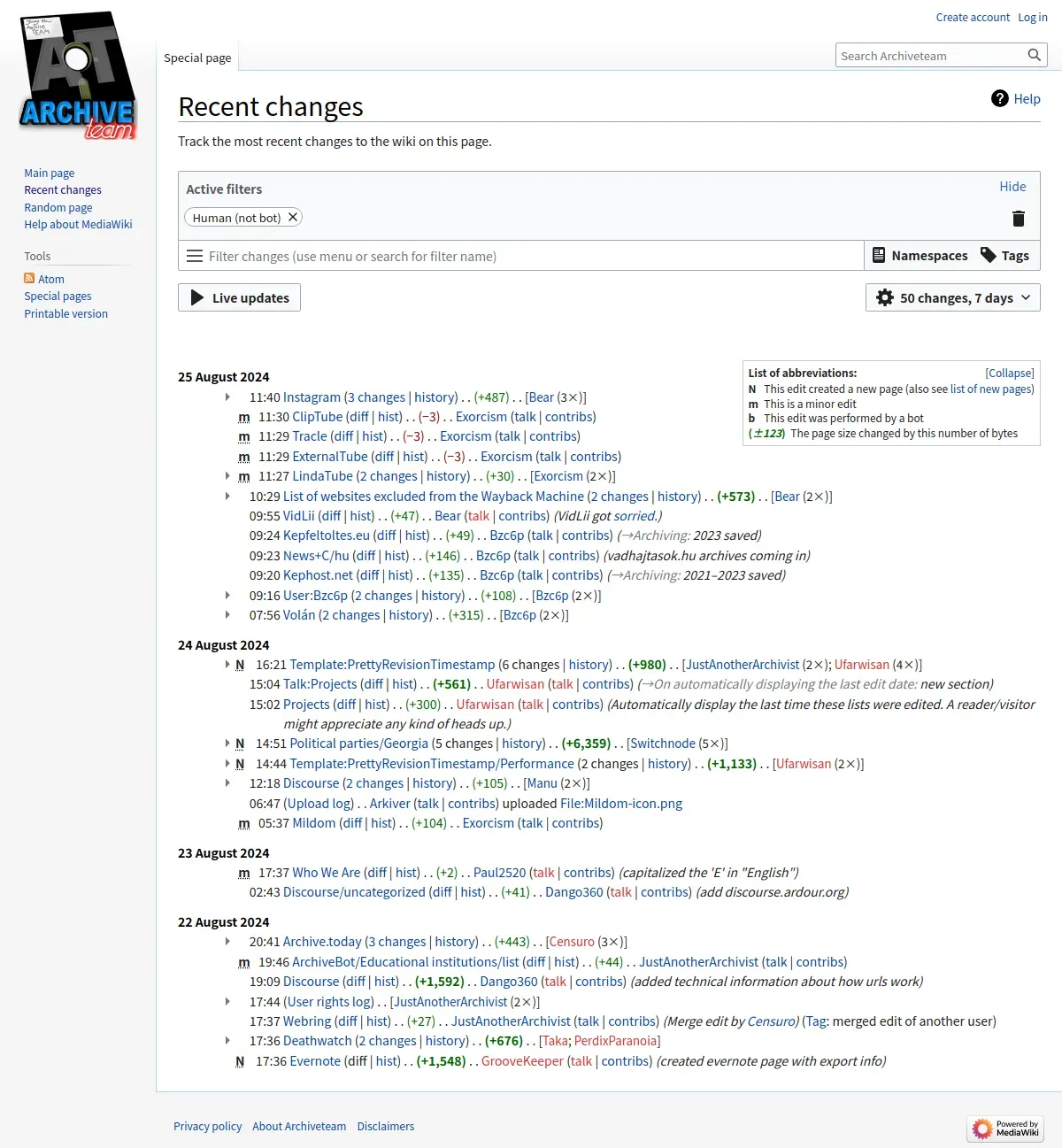Screen dimensions: 1062x1148
Task: Click the Archiveteam logo
Action: [x=78, y=76]
